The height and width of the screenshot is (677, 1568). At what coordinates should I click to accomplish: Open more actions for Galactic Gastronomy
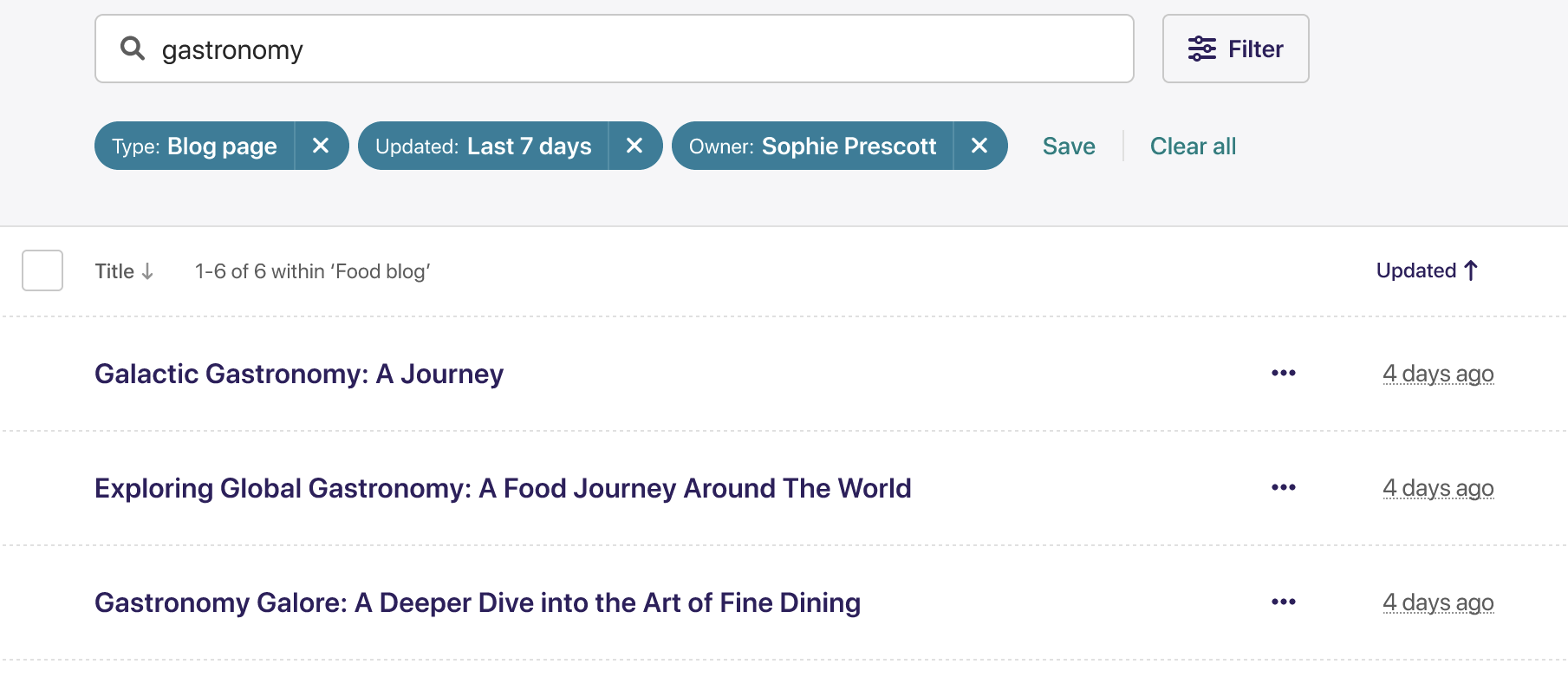[1283, 374]
